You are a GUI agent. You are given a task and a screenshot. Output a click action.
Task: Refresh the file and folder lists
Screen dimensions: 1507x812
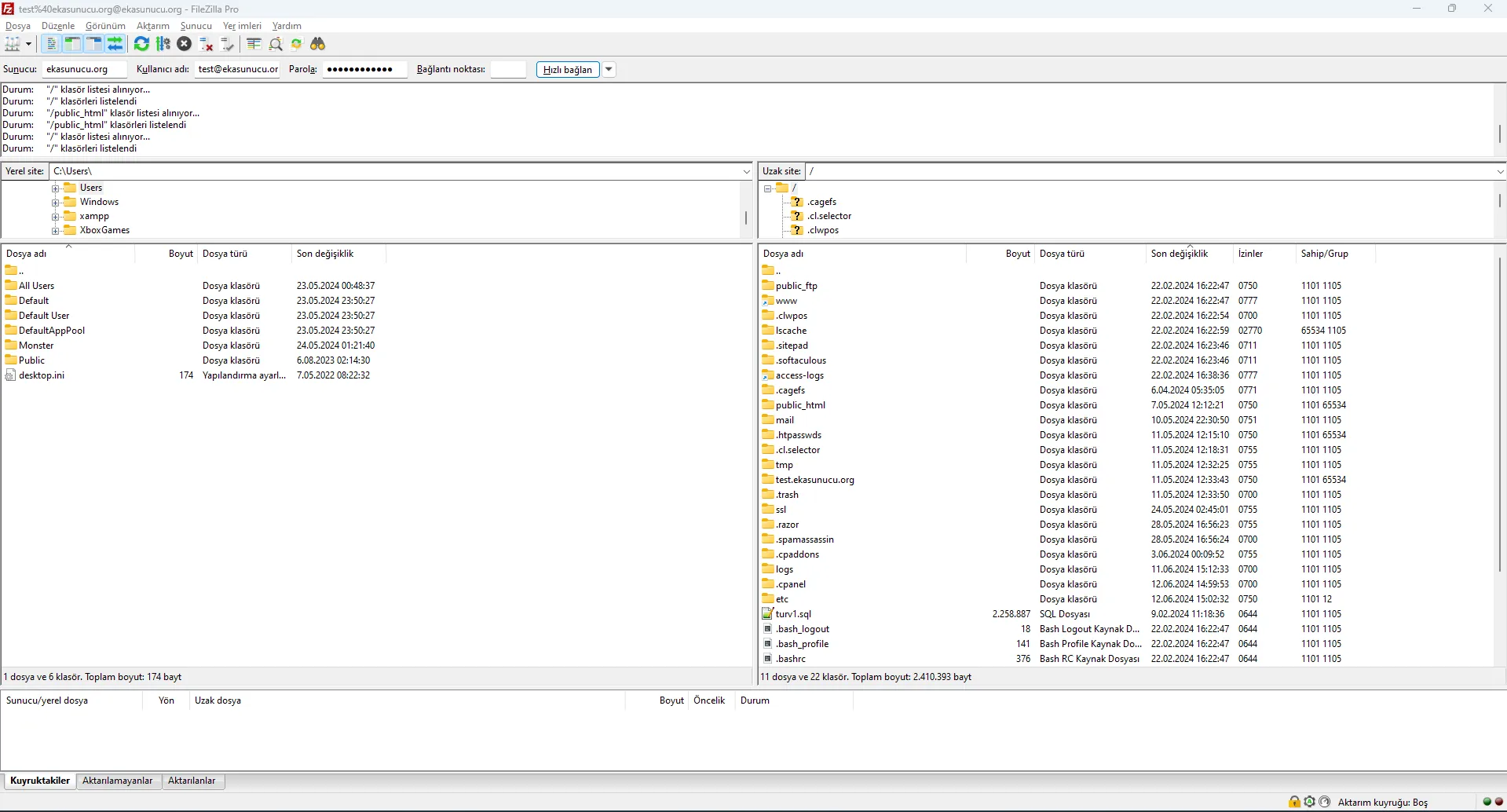[x=141, y=44]
